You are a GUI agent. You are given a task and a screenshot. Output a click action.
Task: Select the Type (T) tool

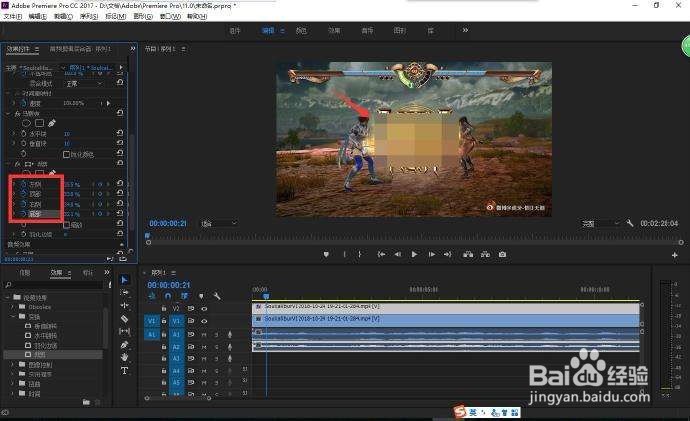click(124, 370)
